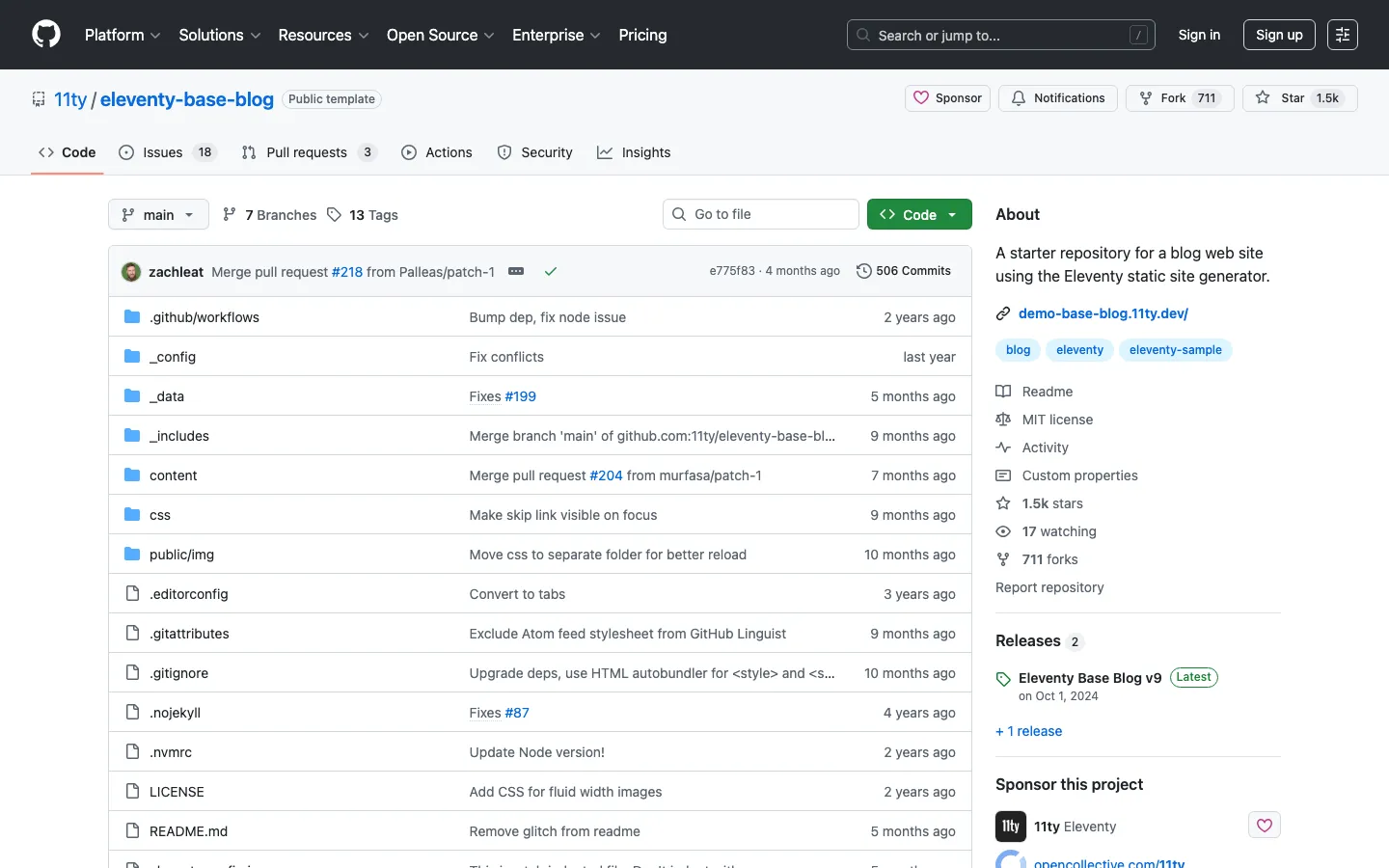View 1.5k stars link
The image size is (1389, 868).
click(x=1040, y=503)
